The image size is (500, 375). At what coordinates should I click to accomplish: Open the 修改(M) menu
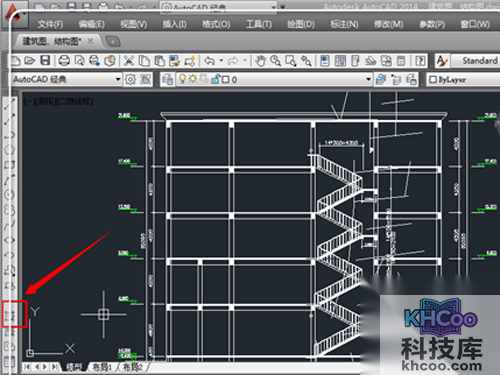389,24
